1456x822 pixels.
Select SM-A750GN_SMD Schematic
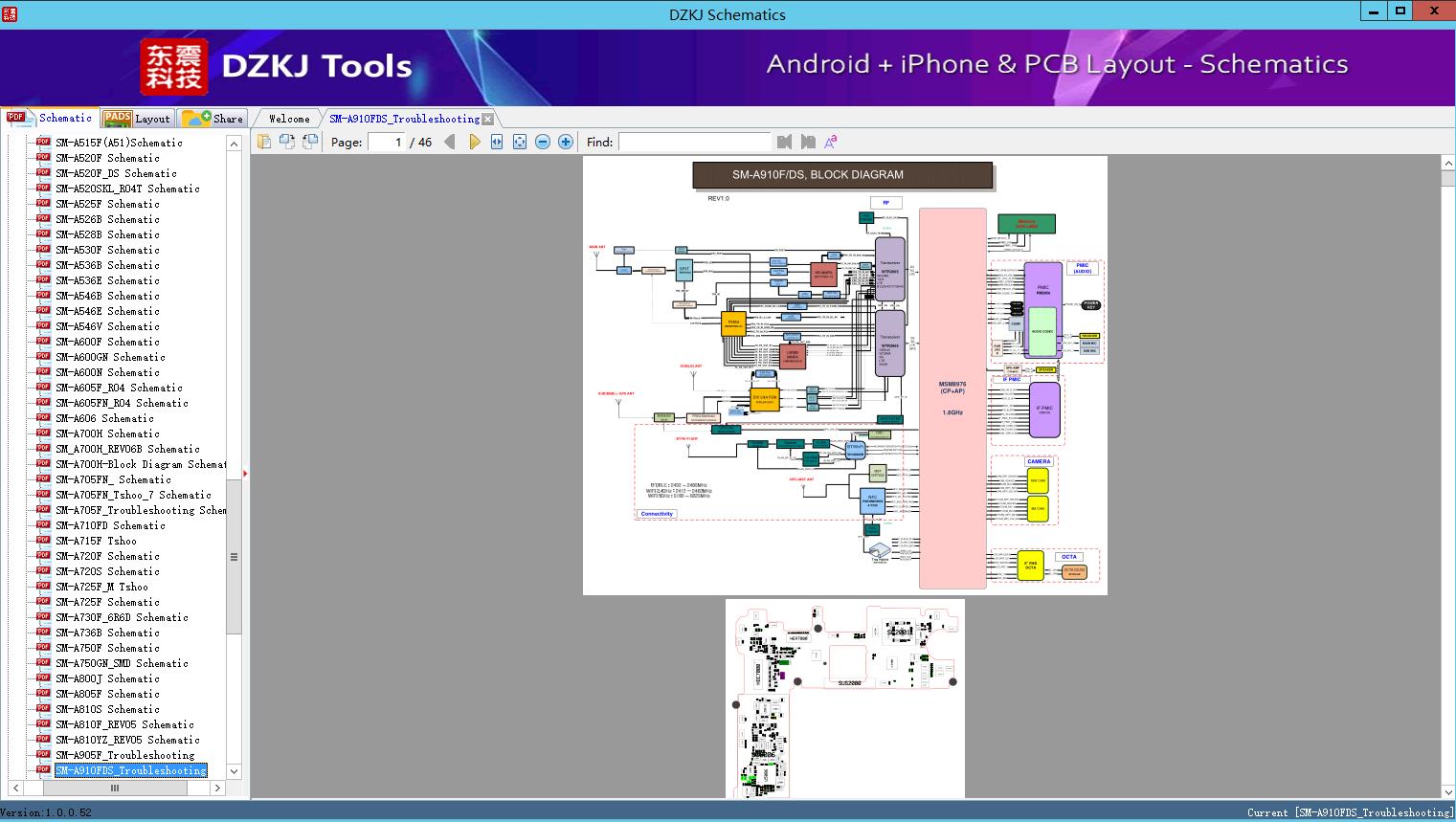tap(122, 663)
